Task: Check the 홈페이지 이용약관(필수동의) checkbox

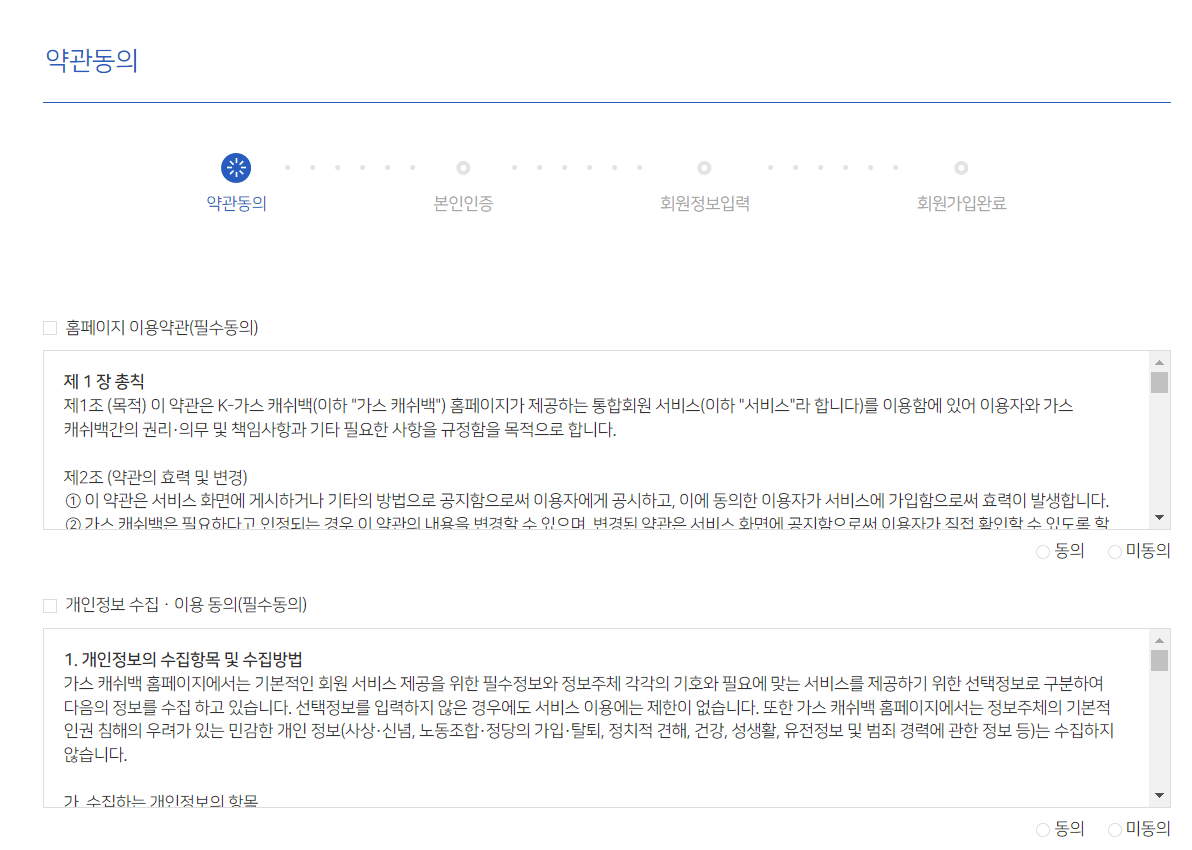Action: (x=47, y=325)
